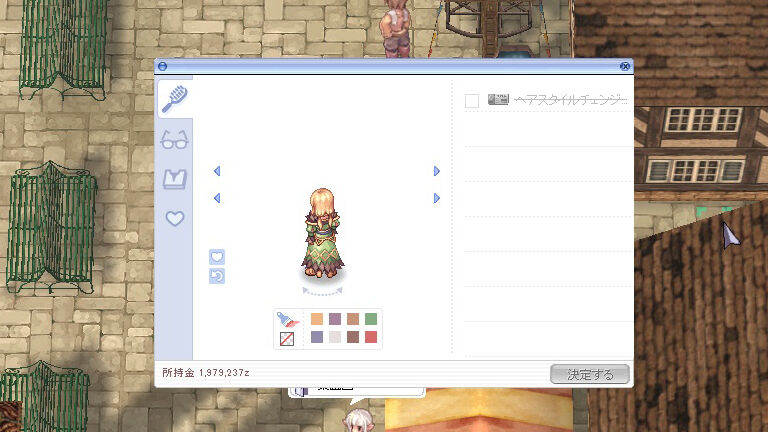The height and width of the screenshot is (432, 768).
Task: Click the hairstyle change coupon icon
Action: [x=498, y=99]
